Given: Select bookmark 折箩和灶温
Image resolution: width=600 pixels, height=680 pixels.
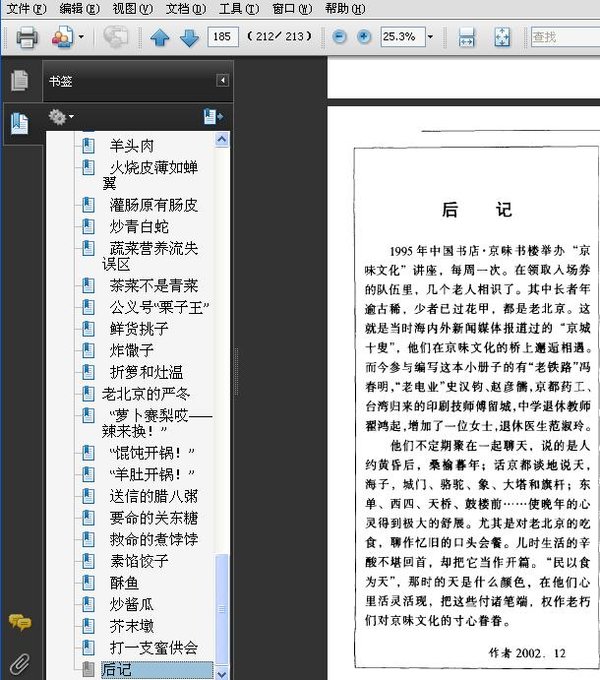Looking at the screenshot, I should coord(147,372).
